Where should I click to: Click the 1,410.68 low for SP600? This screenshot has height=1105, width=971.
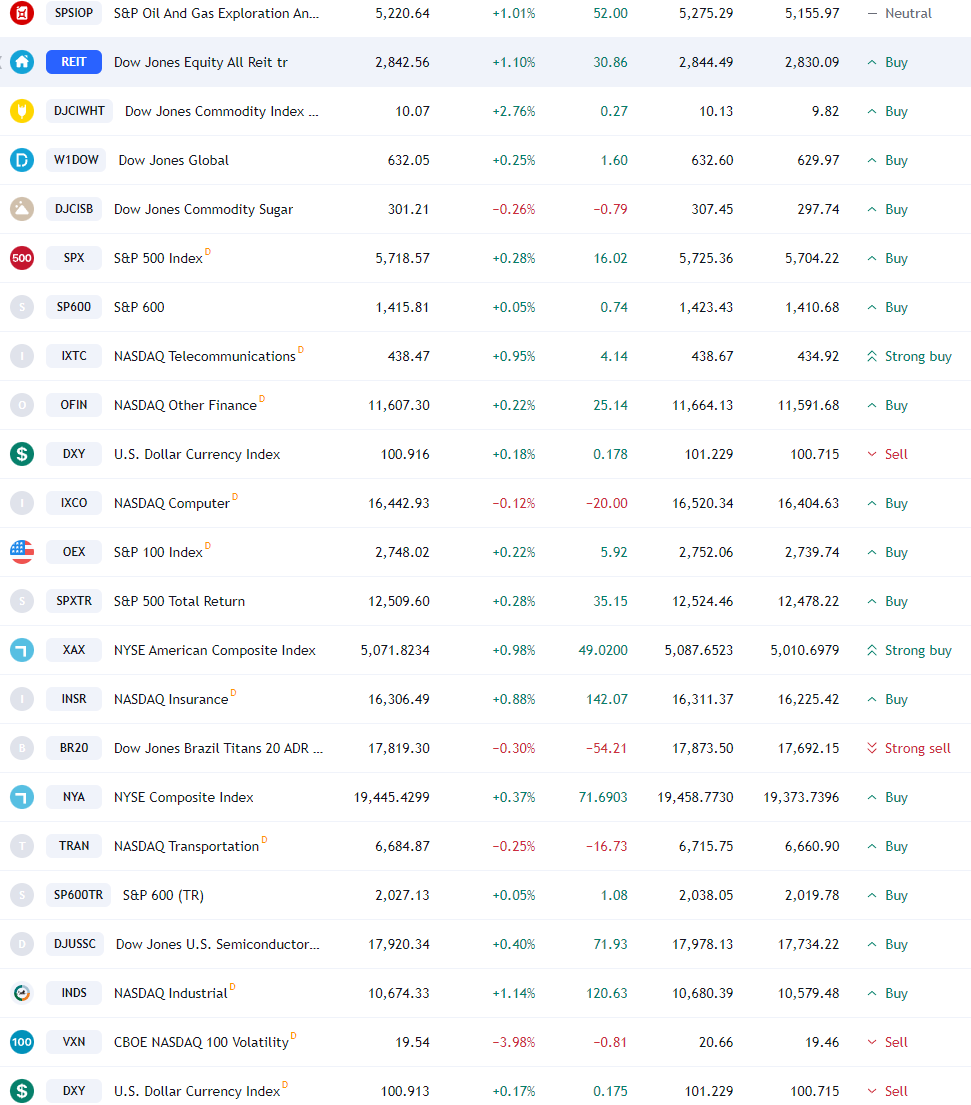(x=812, y=307)
